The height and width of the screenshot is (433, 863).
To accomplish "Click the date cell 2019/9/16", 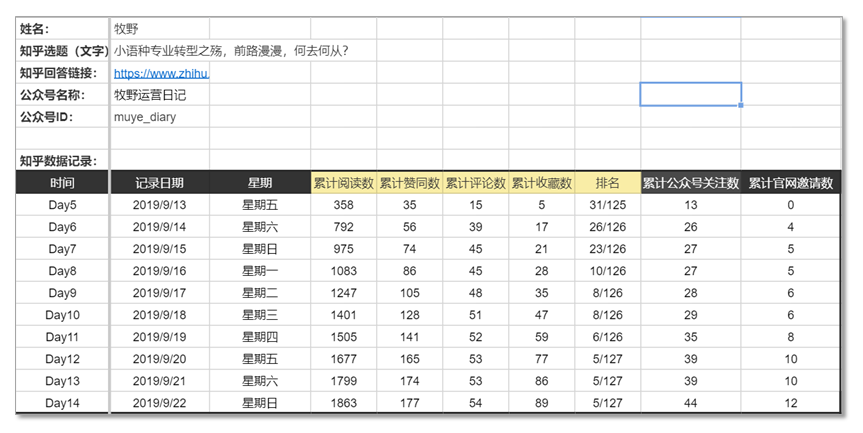I will coord(160,271).
